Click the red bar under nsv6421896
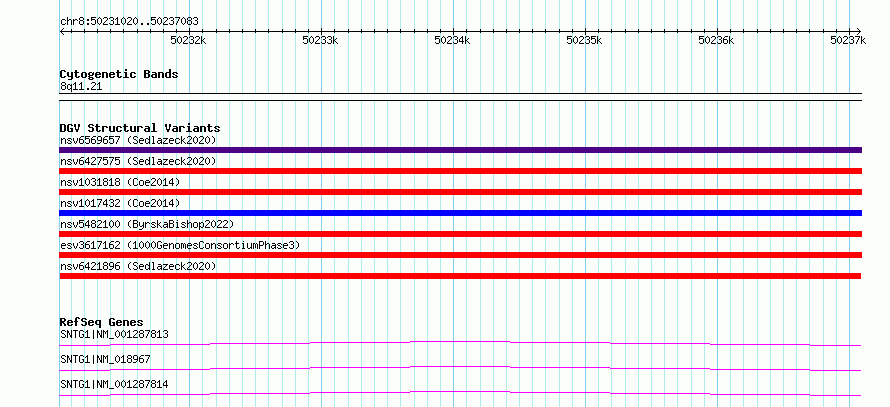Viewport: 890px width, 407px height. pyautogui.click(x=460, y=276)
